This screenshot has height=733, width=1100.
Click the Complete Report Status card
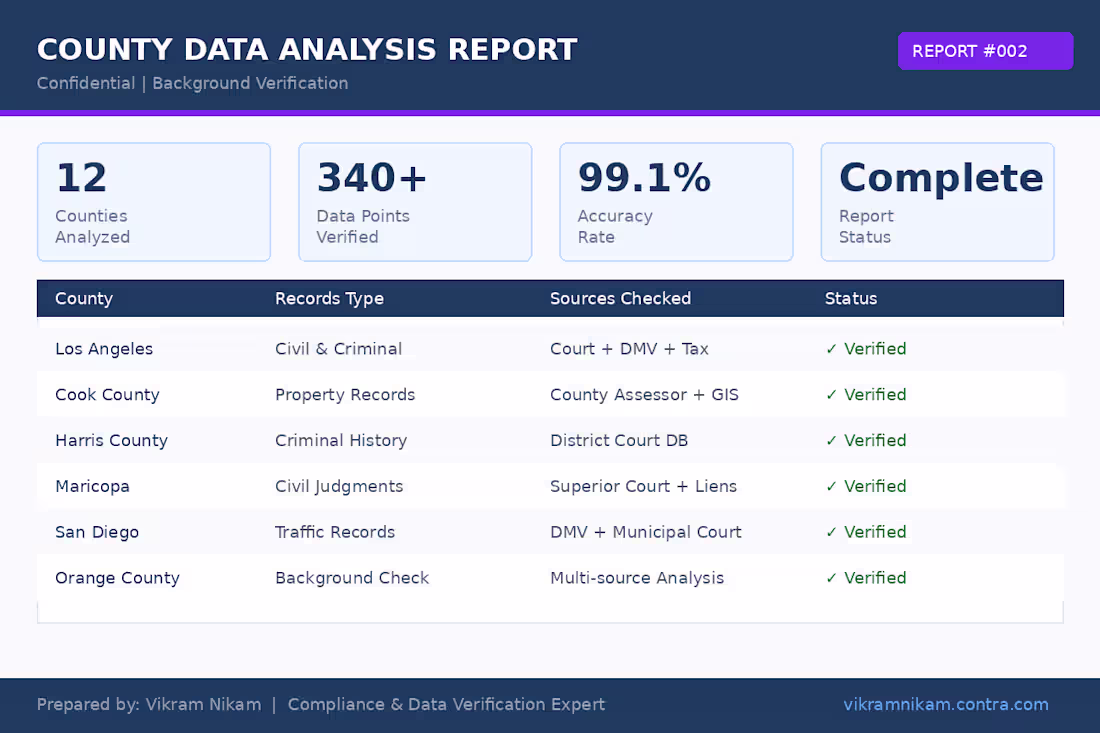click(937, 201)
